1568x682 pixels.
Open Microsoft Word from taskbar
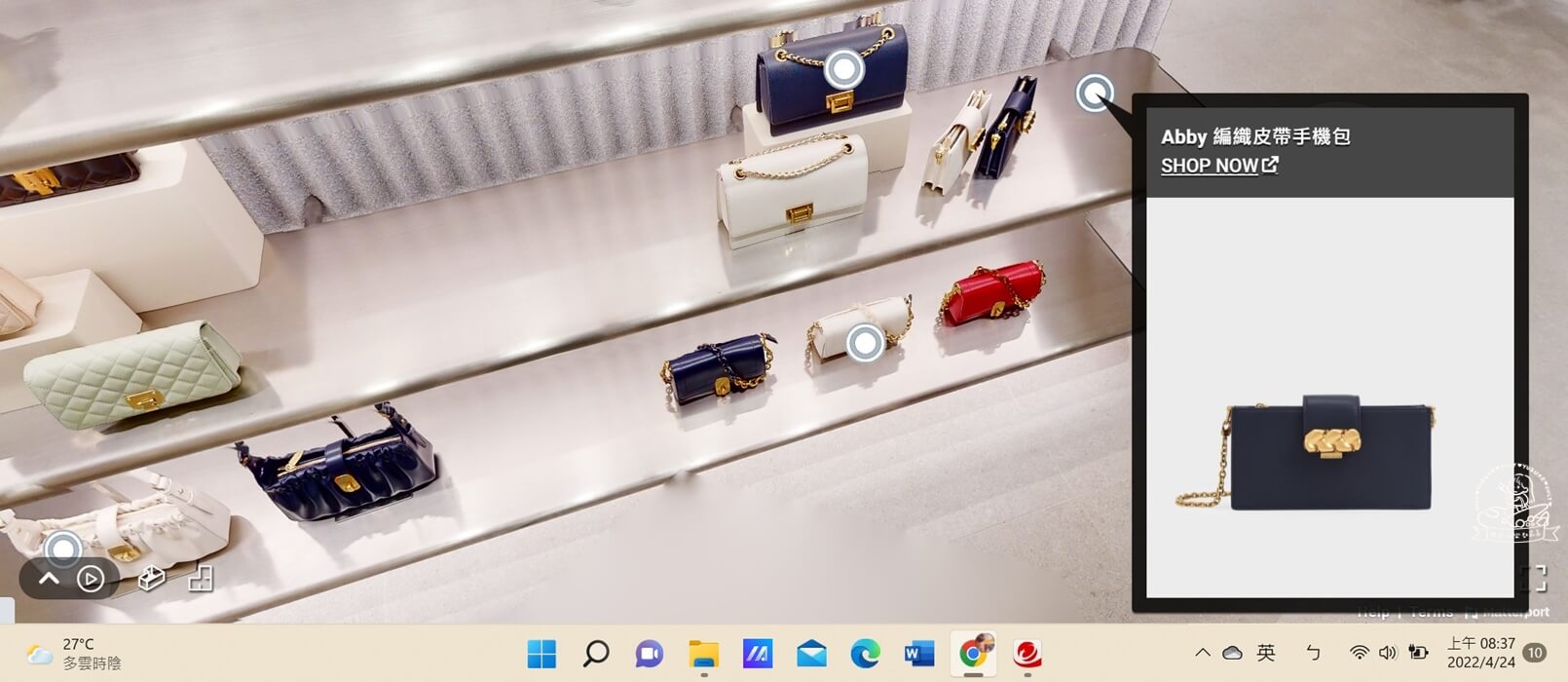918,654
